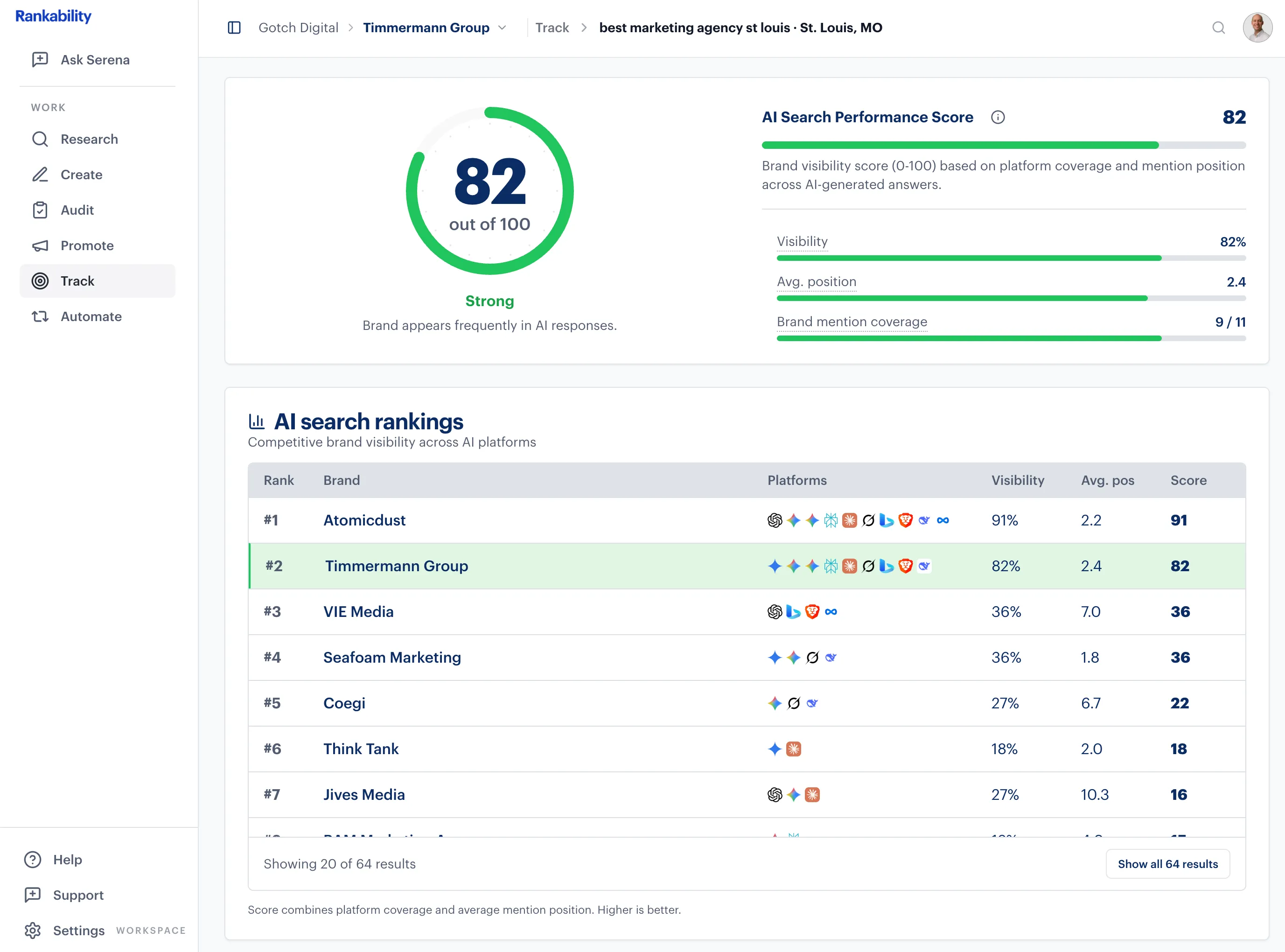Click the AI Search Performance Score progress bar

pos(1003,145)
